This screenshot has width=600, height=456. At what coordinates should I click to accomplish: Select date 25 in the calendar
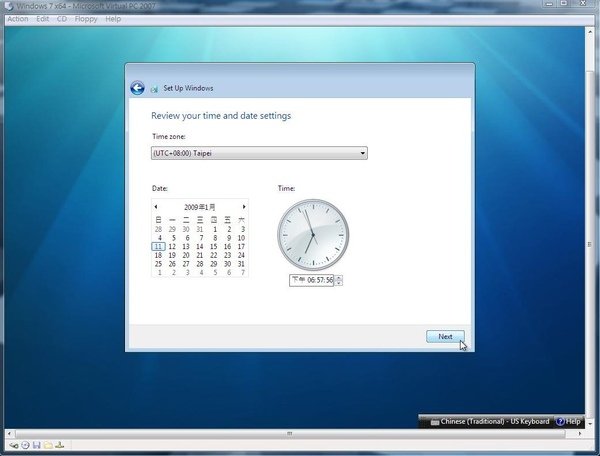tap(158, 264)
